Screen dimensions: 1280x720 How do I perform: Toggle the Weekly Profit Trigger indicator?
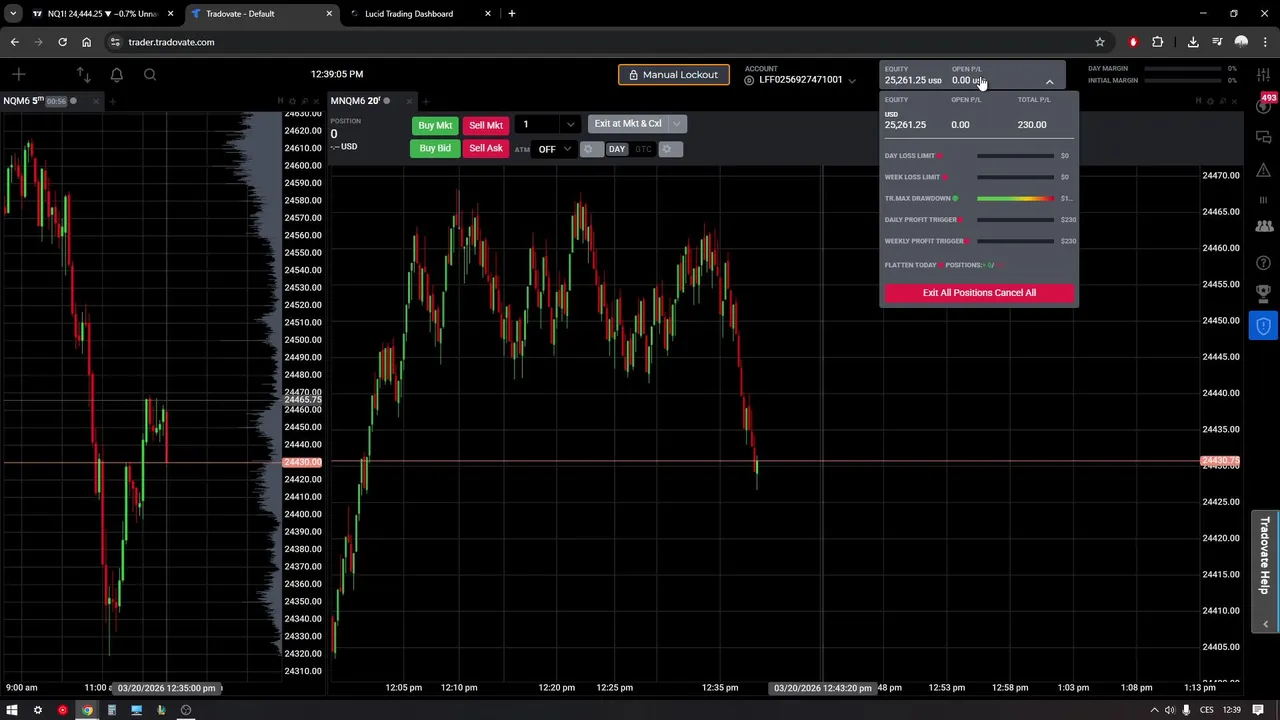point(968,241)
